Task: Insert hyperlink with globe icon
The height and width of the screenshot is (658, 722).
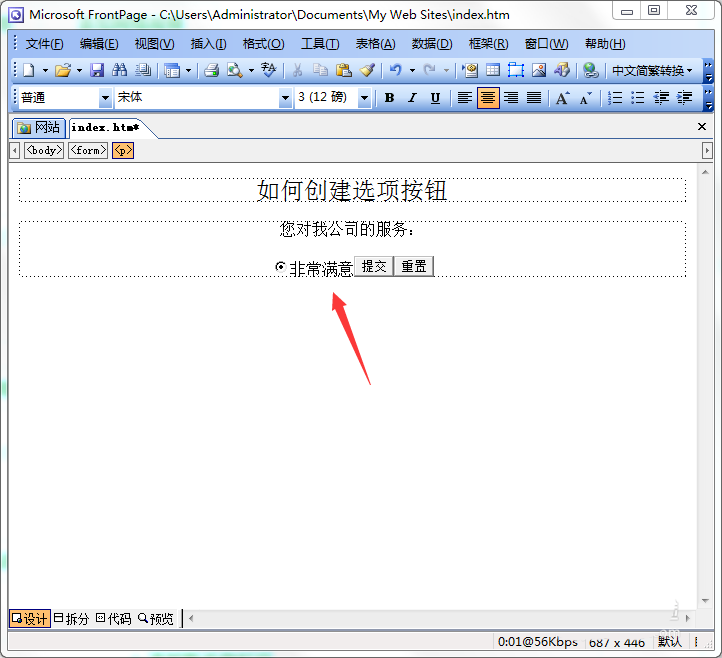Action: 591,70
